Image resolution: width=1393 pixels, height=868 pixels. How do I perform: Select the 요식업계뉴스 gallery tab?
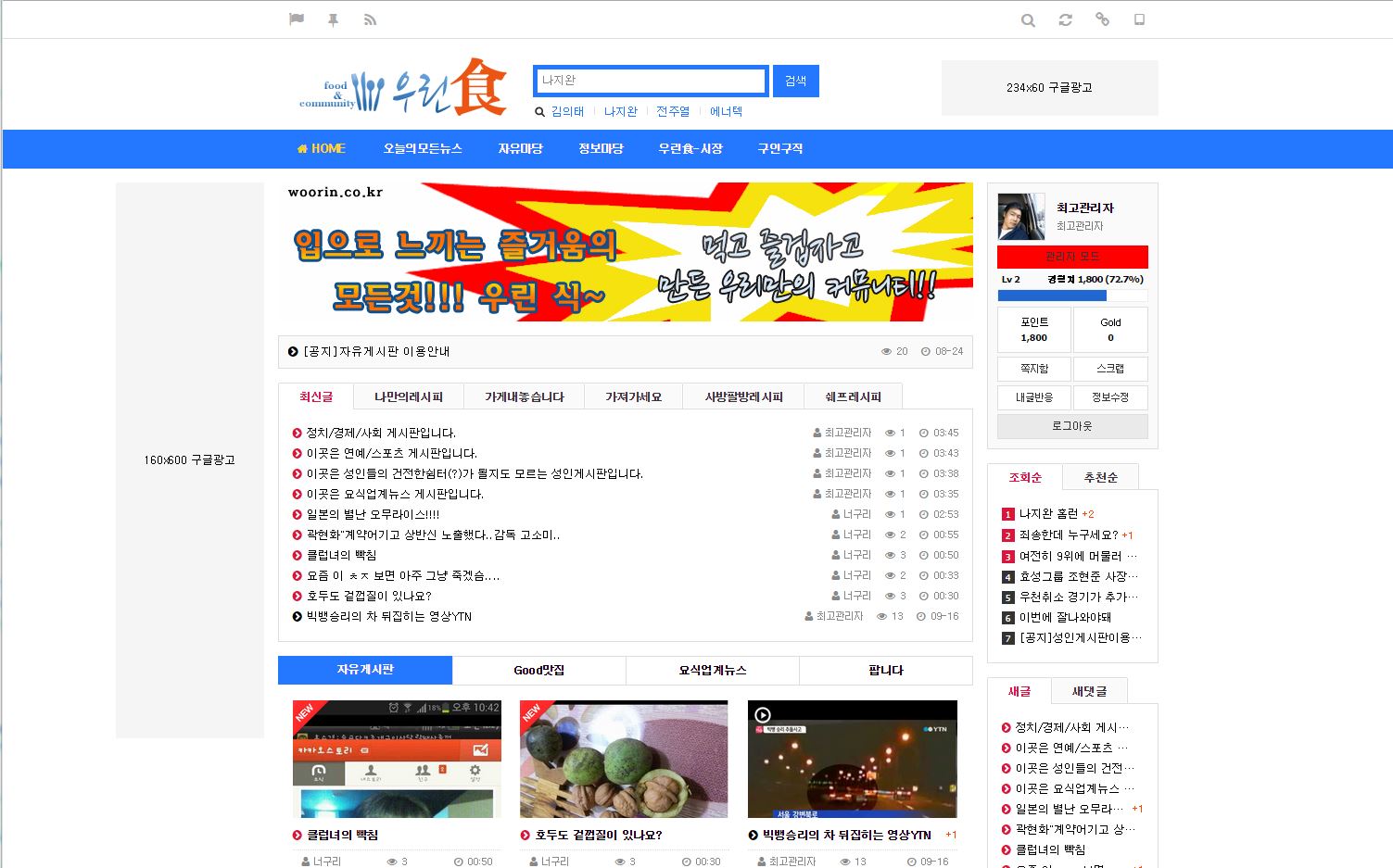pos(713,670)
